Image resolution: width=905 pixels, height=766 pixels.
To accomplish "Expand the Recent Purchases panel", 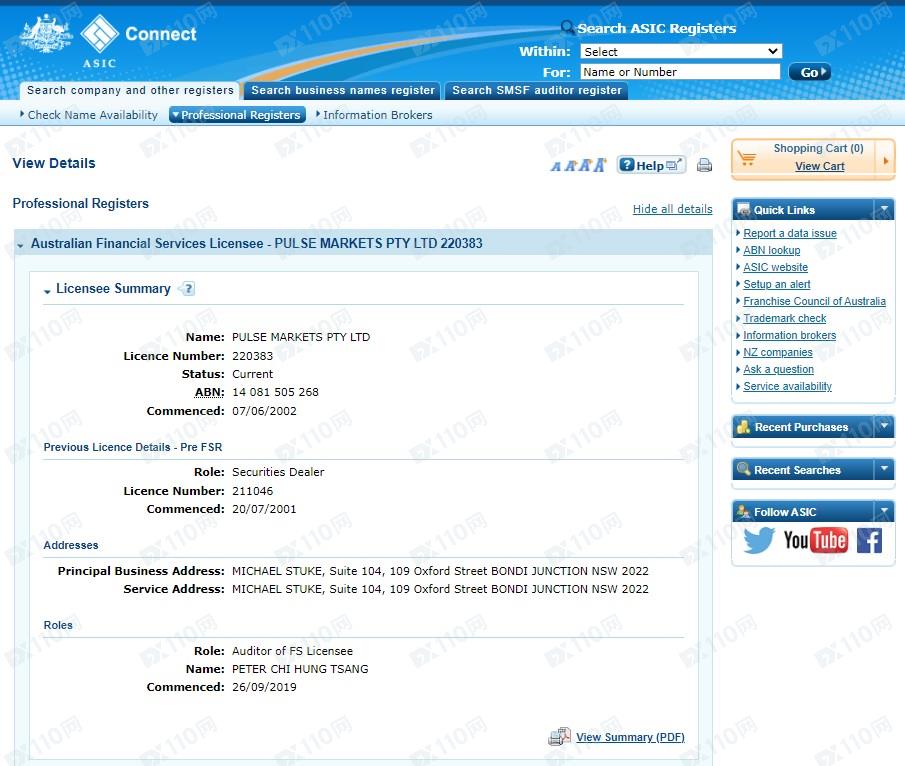I will [x=883, y=427].
